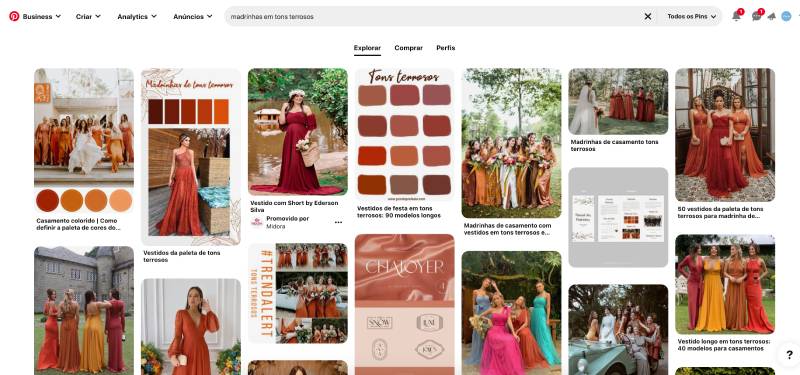Click the Midora promoter logo icon
The width and height of the screenshot is (800, 375).
(257, 222)
